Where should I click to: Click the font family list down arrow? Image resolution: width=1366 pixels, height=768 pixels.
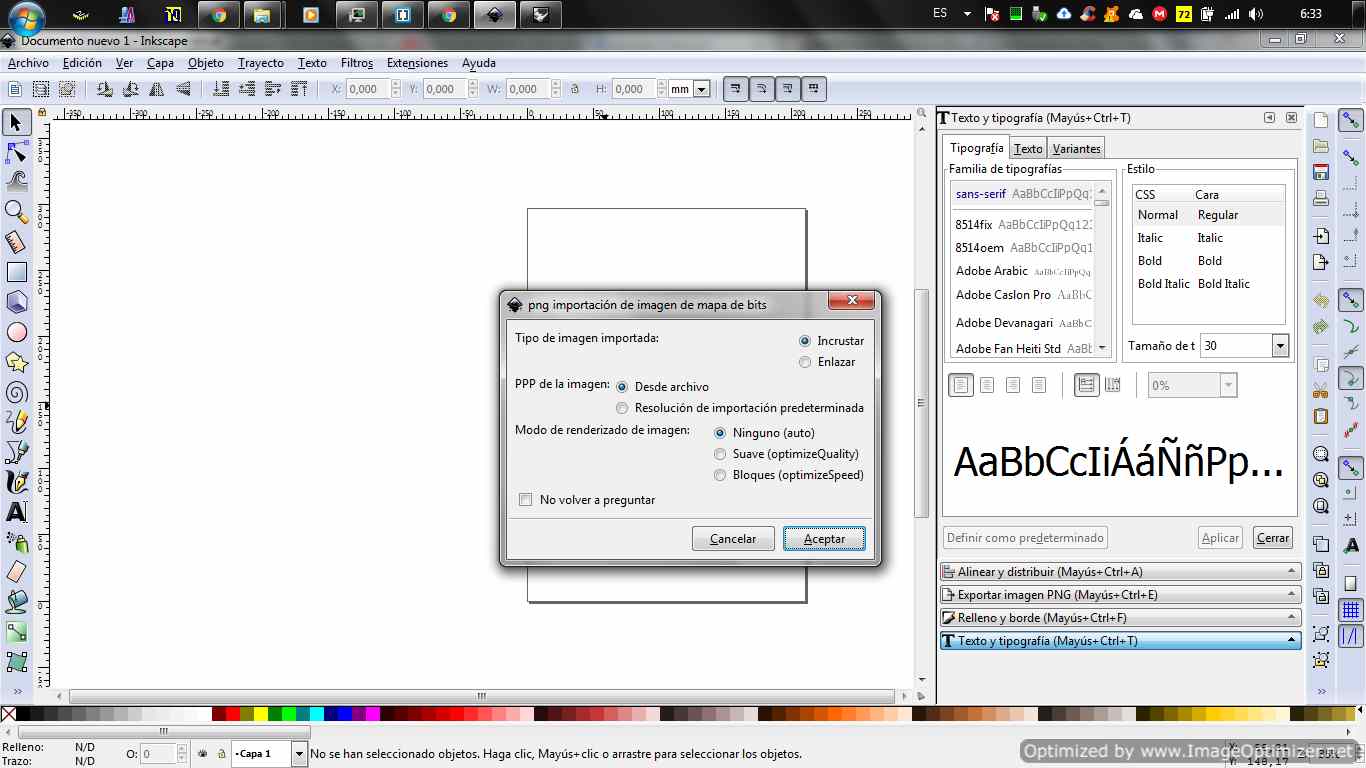point(1102,348)
